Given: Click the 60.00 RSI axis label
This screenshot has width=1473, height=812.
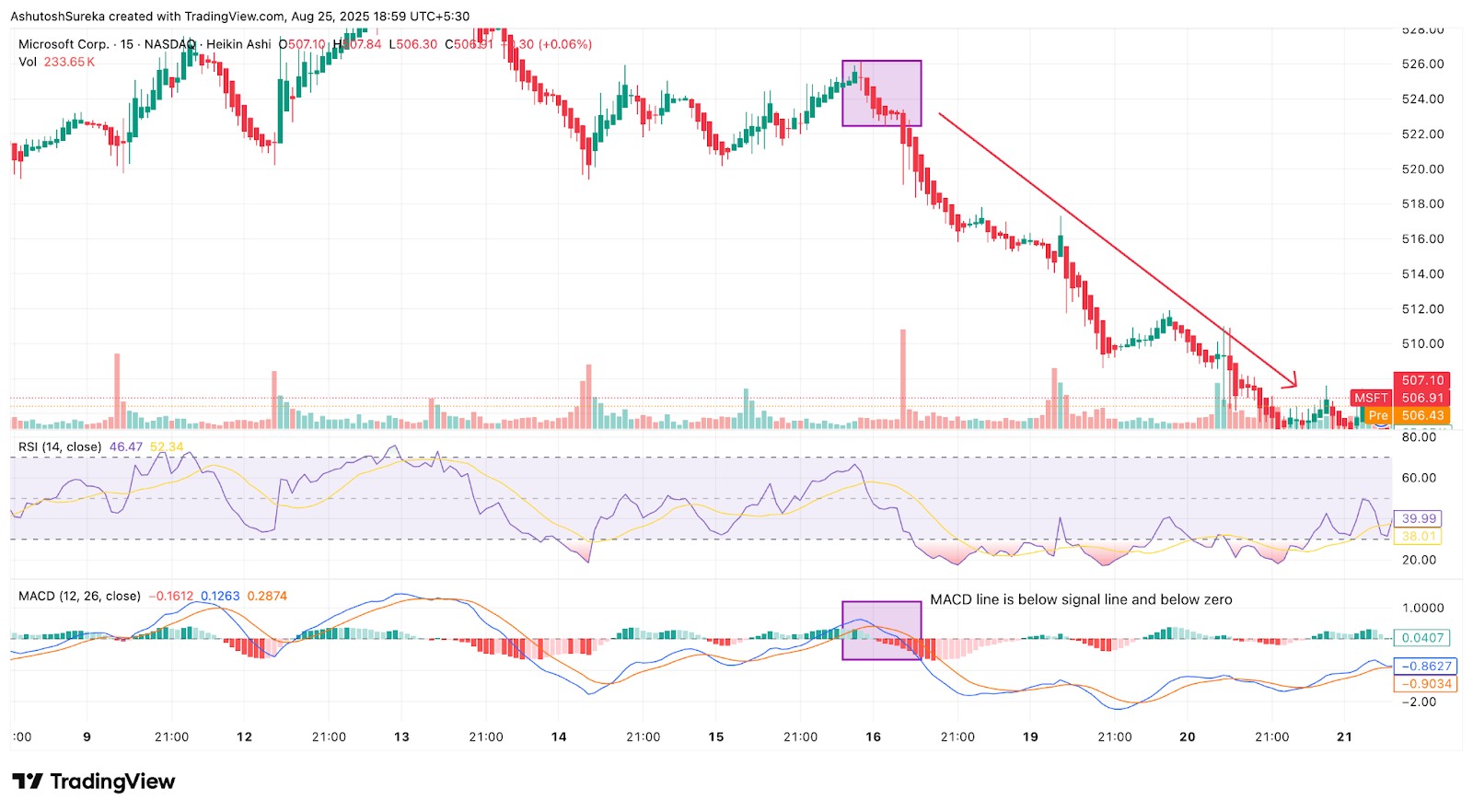Looking at the screenshot, I should coord(1419,477).
